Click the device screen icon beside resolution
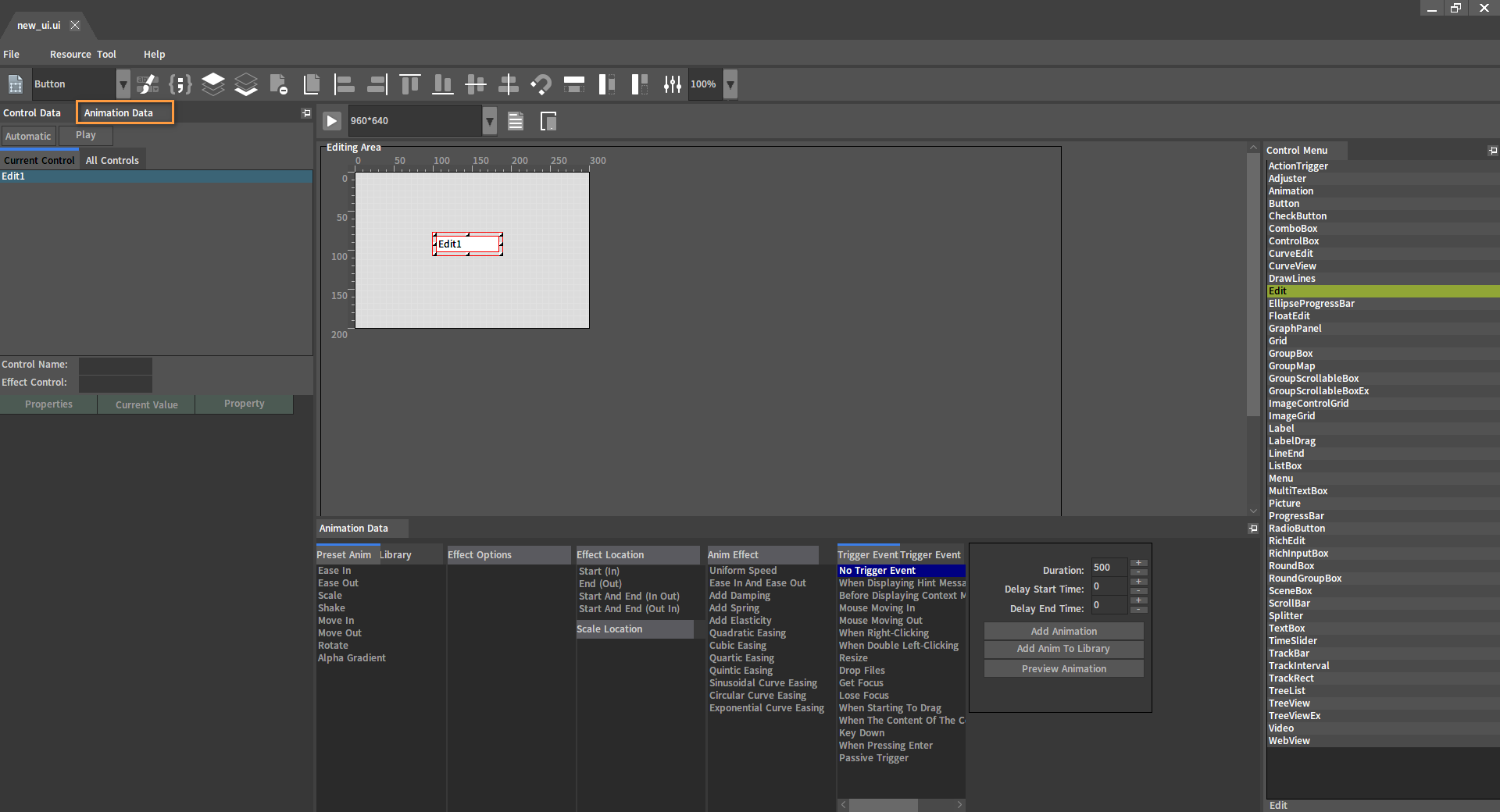1500x812 pixels. (x=548, y=121)
